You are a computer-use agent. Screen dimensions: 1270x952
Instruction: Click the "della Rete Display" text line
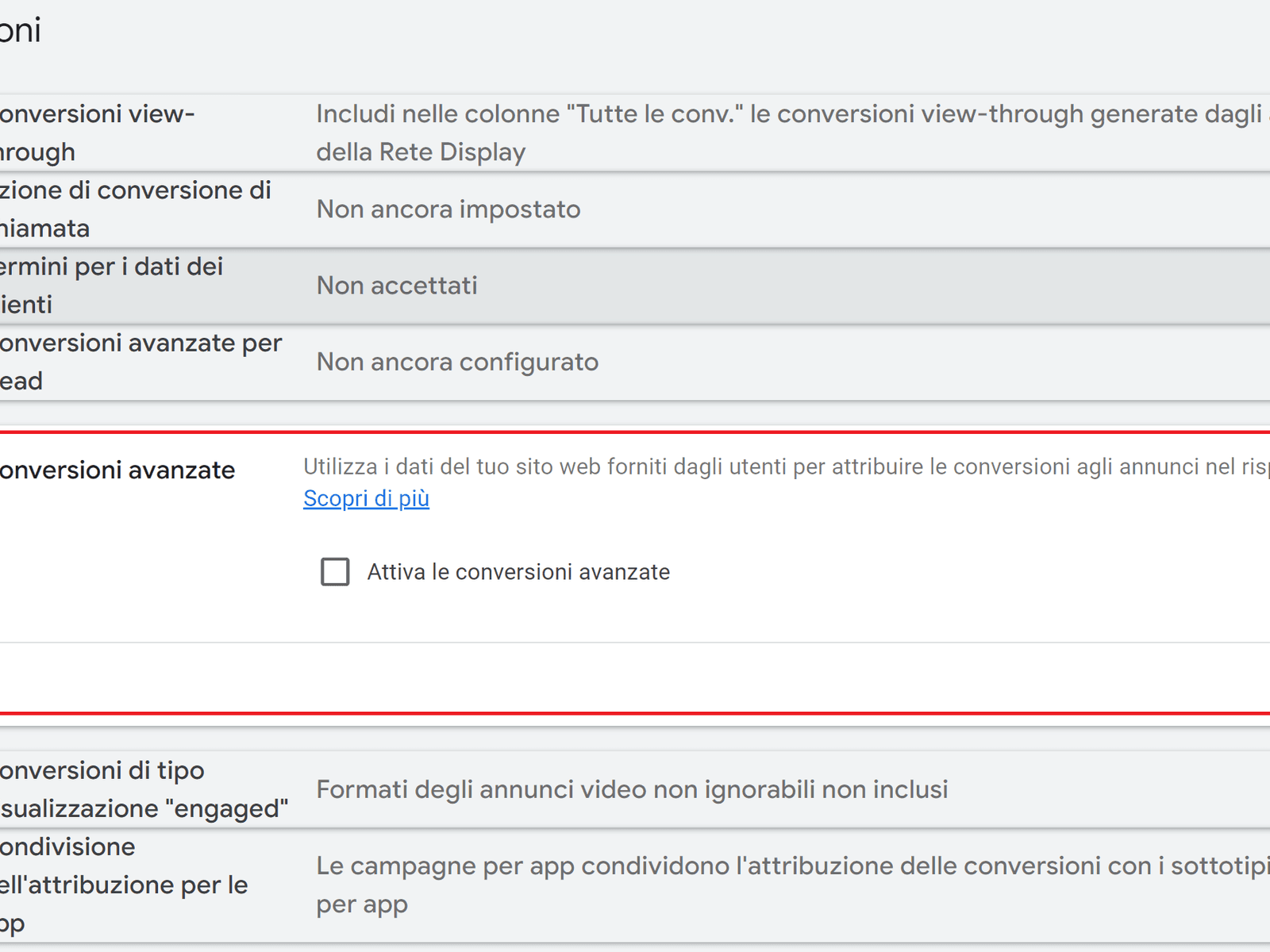[421, 152]
